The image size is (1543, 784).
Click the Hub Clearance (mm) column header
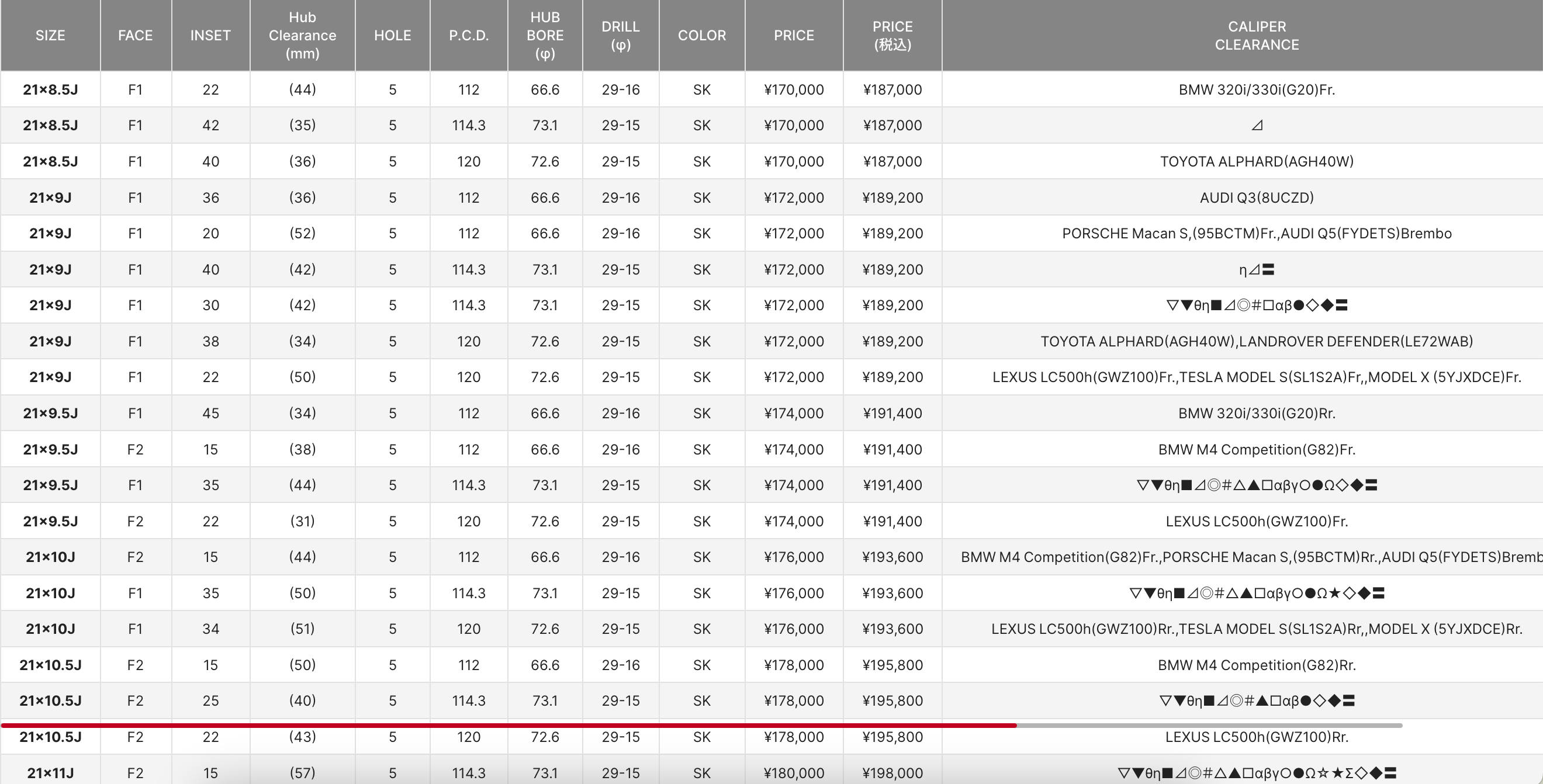(303, 35)
